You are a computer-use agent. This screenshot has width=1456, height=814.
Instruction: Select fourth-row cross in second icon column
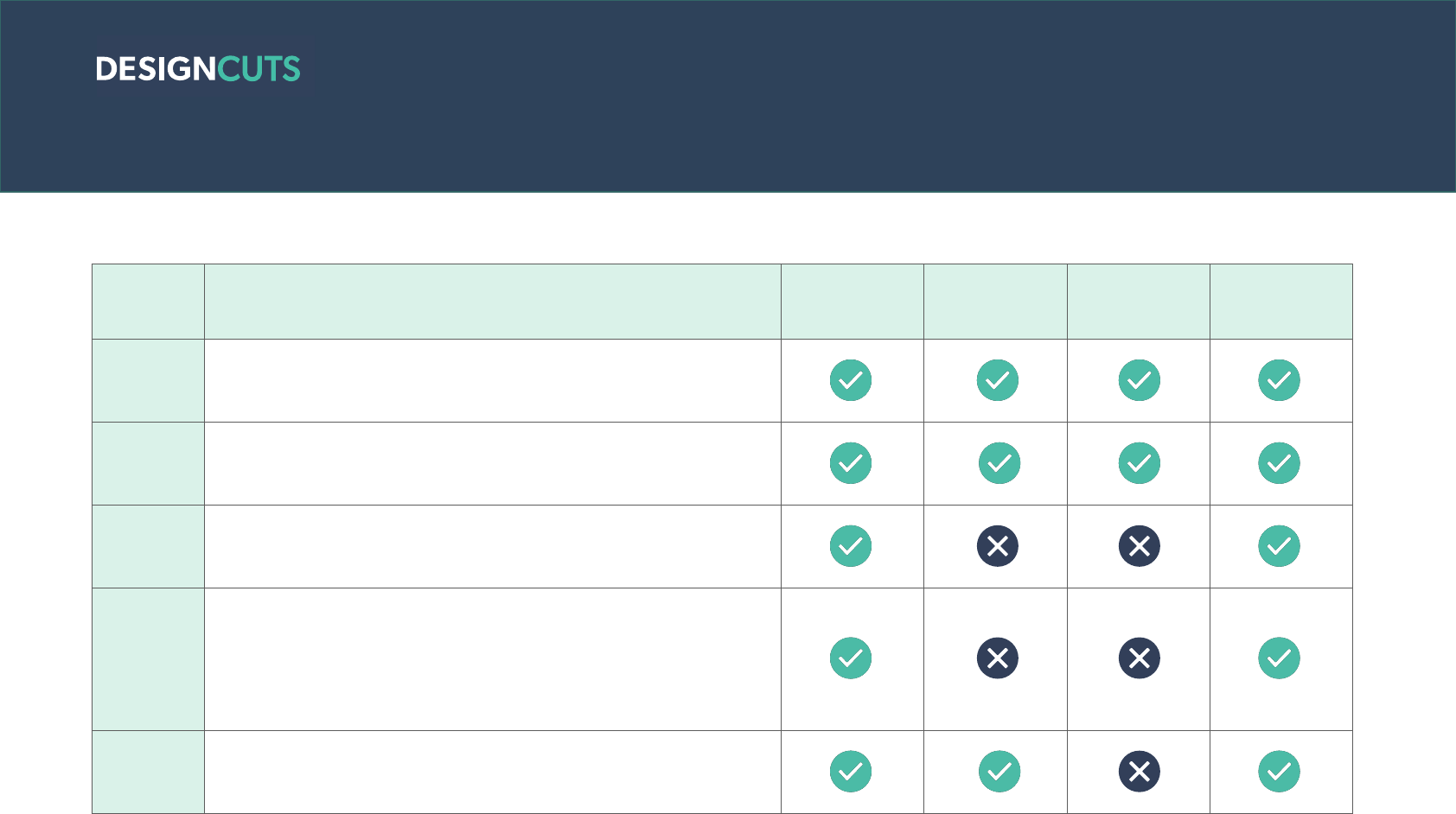(998, 658)
